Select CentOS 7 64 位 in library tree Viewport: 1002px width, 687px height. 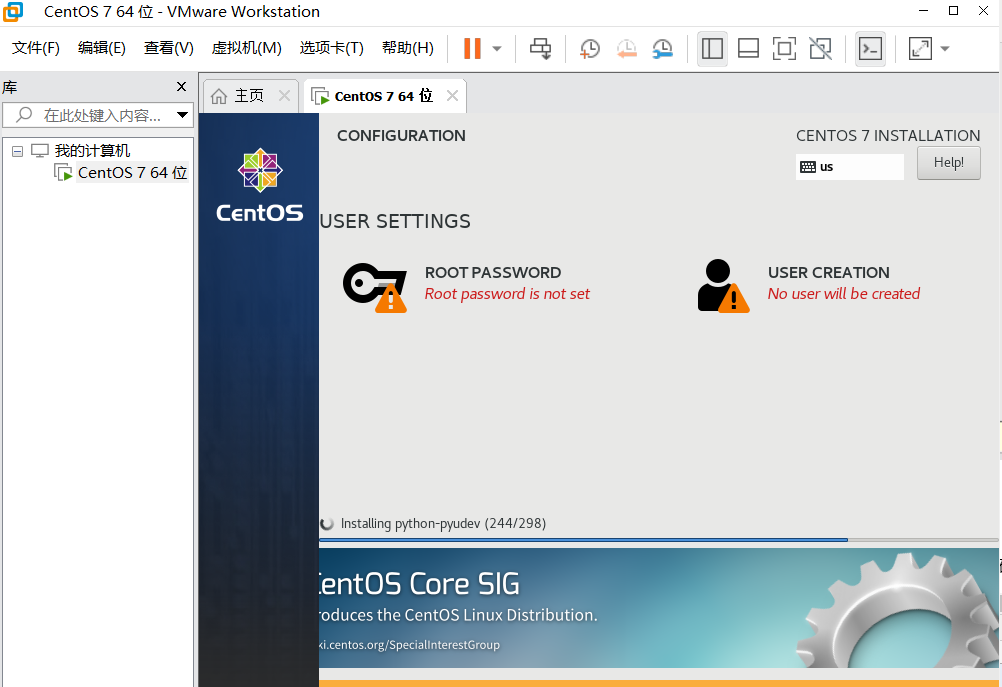click(132, 173)
